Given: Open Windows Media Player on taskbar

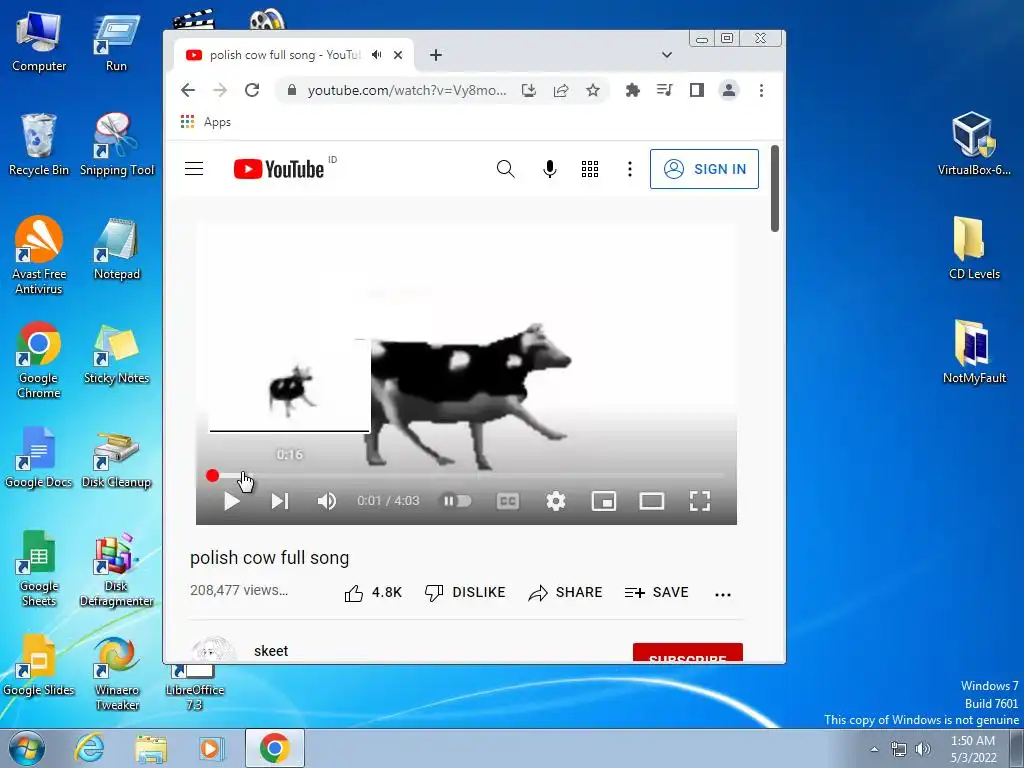Looking at the screenshot, I should pyautogui.click(x=211, y=748).
